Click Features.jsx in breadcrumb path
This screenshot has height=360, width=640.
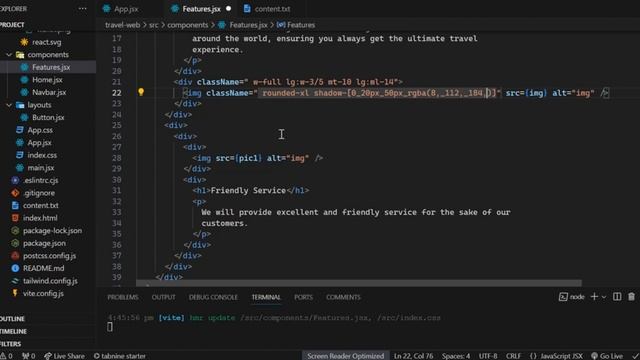tap(248, 25)
